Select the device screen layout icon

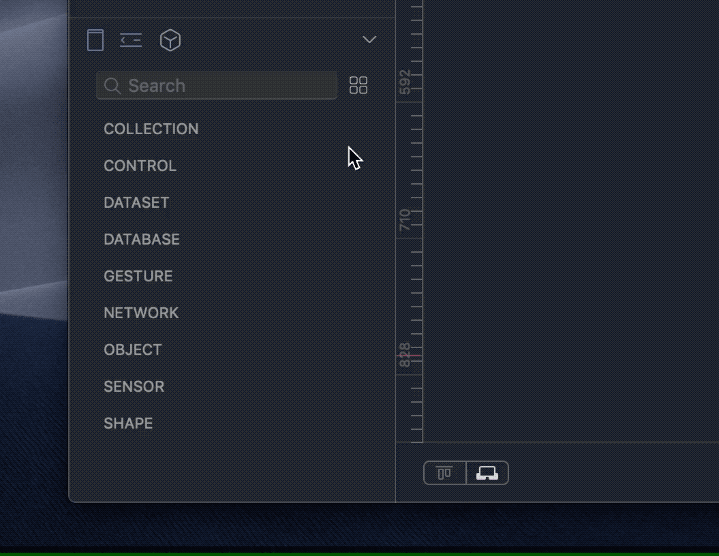pos(95,40)
